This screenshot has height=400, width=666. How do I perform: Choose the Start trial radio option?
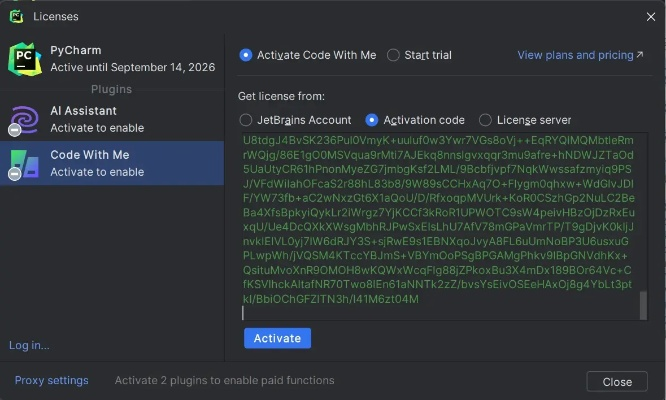pos(393,55)
